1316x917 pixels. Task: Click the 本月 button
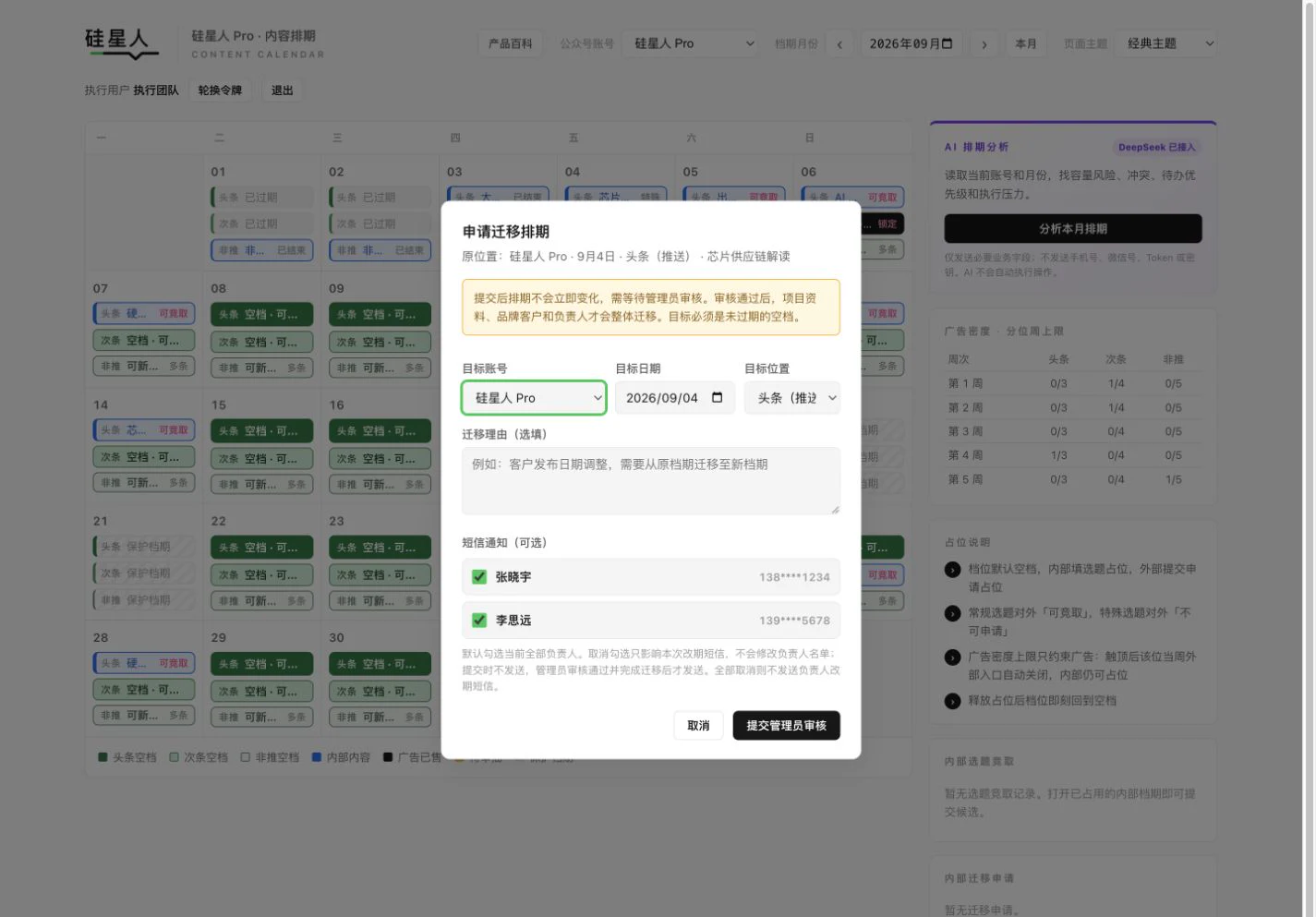click(x=1026, y=43)
